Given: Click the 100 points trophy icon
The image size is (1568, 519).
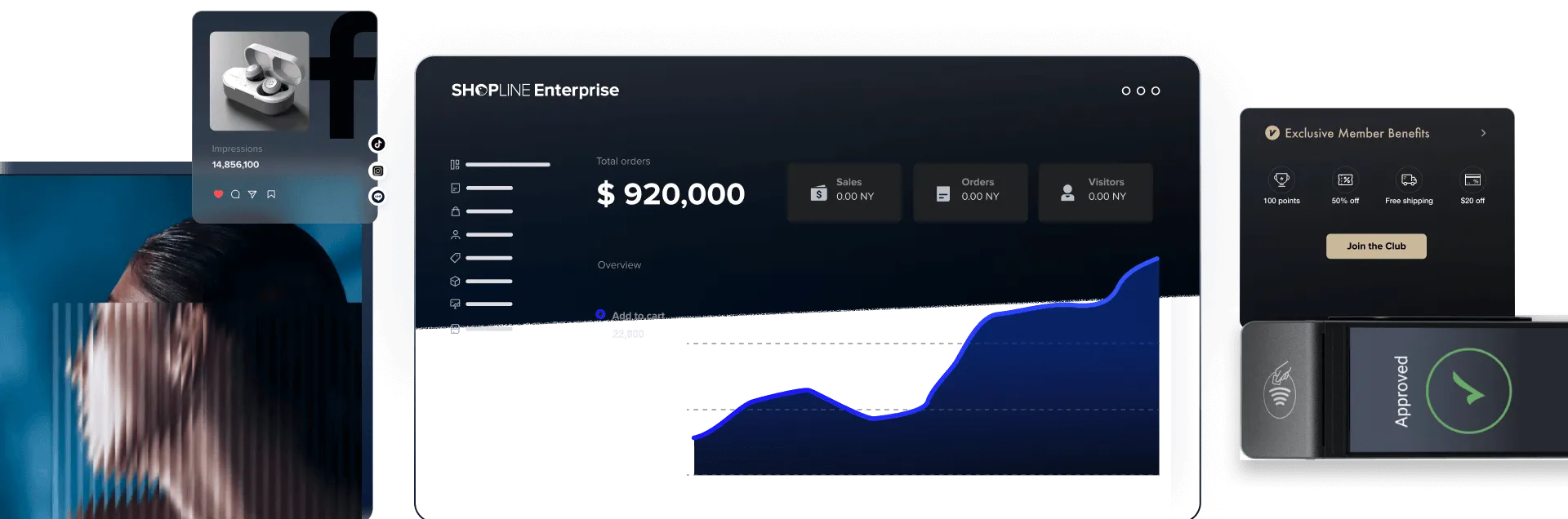Looking at the screenshot, I should click(x=1281, y=180).
